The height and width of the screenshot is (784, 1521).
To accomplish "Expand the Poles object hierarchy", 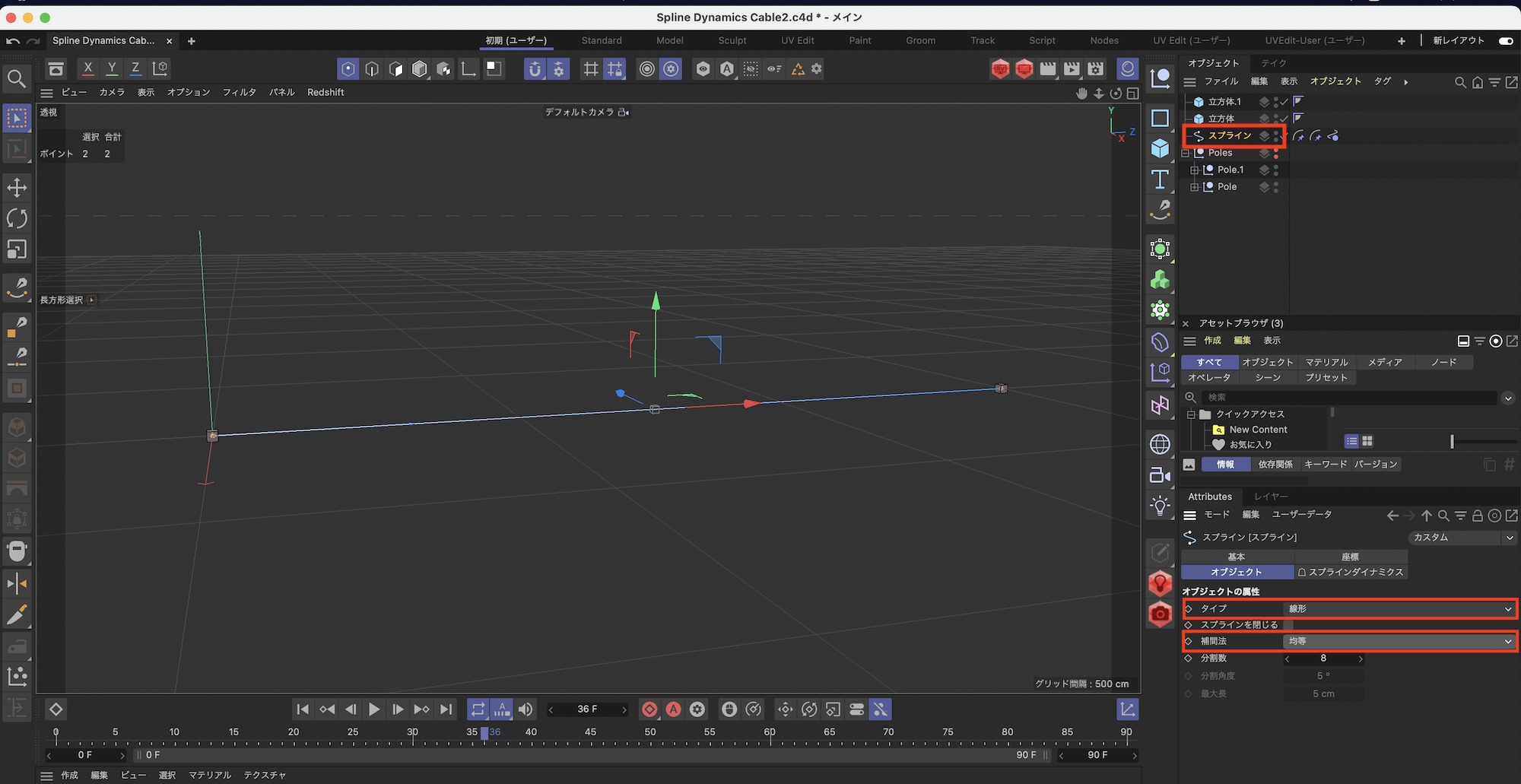I will click(x=1186, y=153).
